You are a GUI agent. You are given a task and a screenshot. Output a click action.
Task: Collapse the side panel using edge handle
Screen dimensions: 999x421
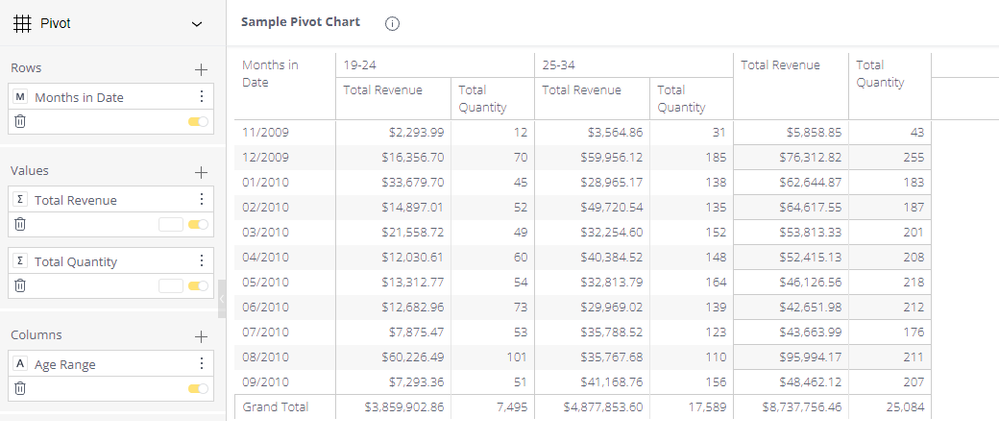221,298
